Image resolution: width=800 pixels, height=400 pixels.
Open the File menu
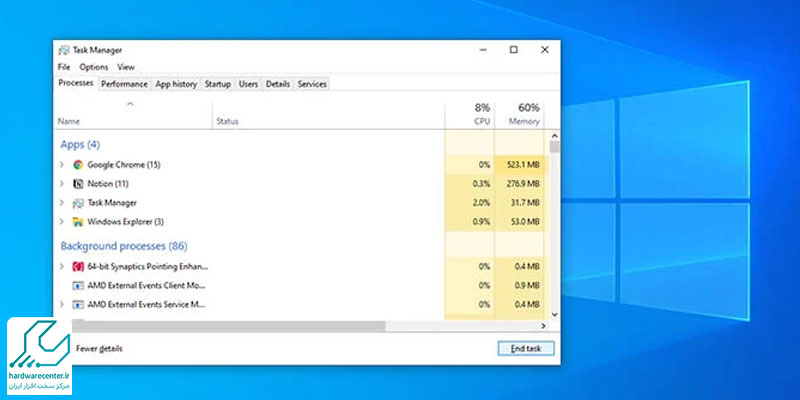64,67
